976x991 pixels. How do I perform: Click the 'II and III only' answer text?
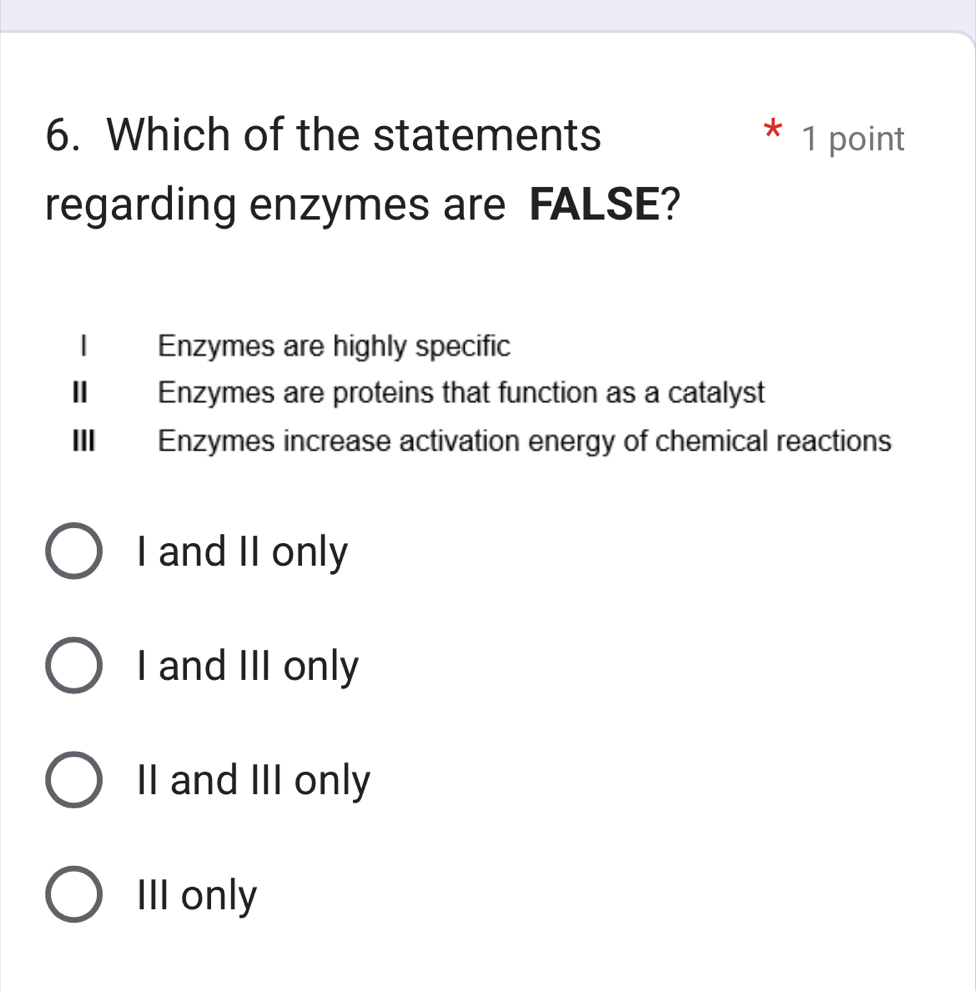[x=255, y=781]
